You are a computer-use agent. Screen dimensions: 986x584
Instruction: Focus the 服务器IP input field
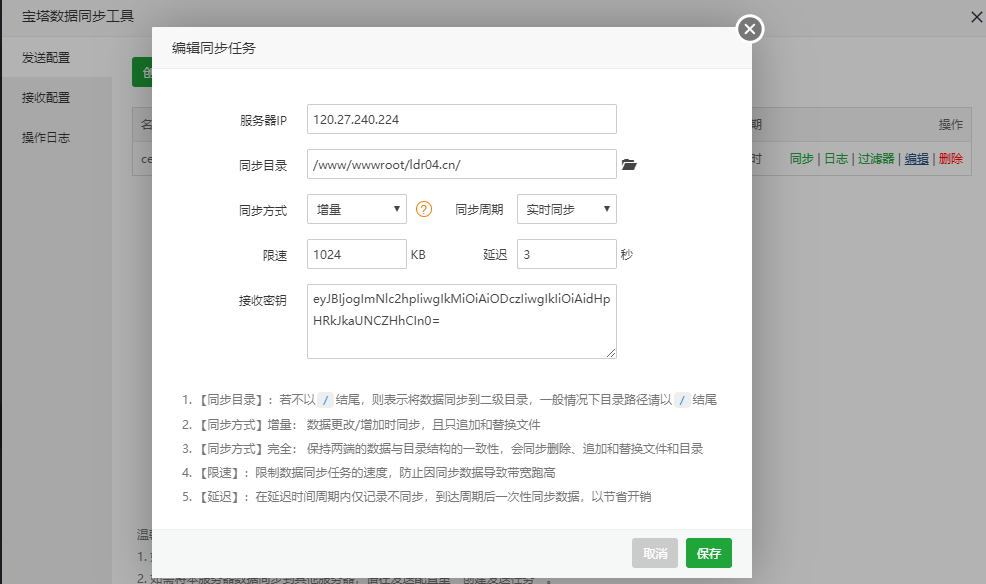(x=462, y=119)
